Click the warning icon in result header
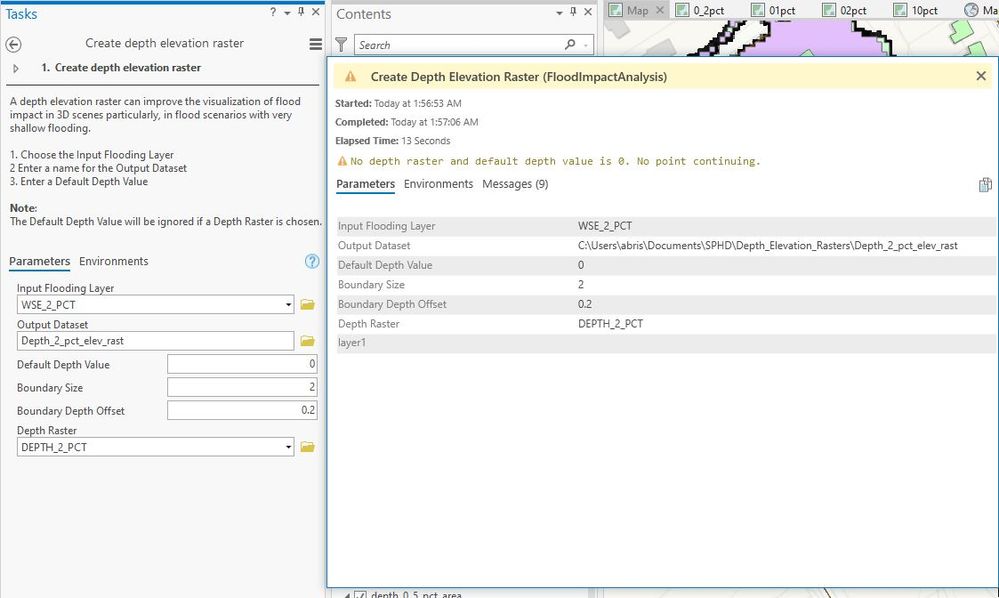The width and height of the screenshot is (999, 598). click(x=350, y=77)
